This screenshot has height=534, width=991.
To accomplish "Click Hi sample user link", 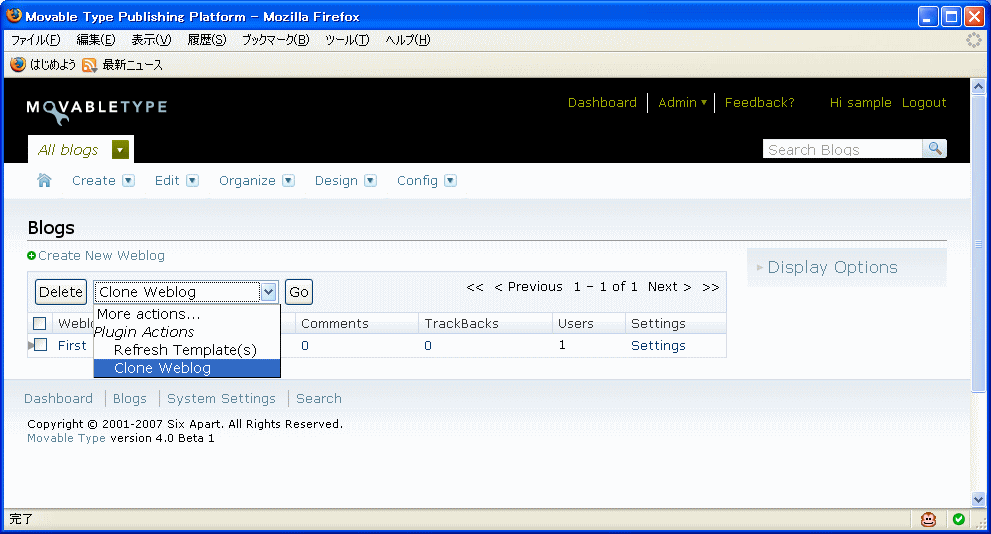I will point(861,102).
